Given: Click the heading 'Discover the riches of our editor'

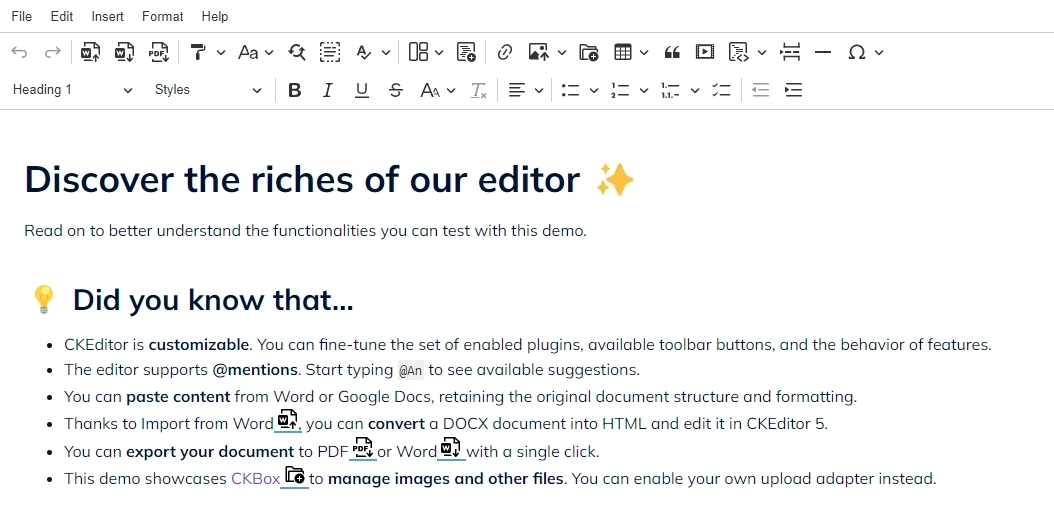Looking at the screenshot, I should pyautogui.click(x=329, y=180).
